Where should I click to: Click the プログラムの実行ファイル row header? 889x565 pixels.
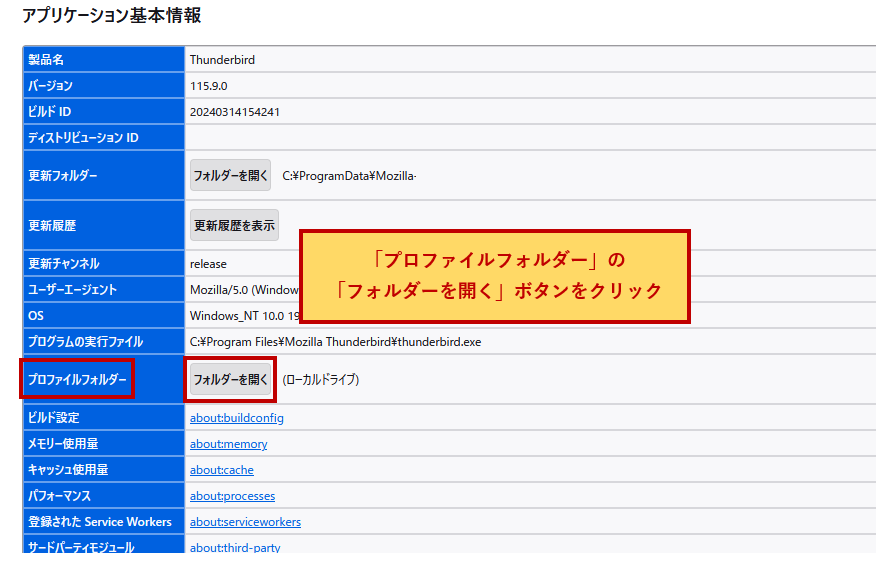[x=104, y=342]
